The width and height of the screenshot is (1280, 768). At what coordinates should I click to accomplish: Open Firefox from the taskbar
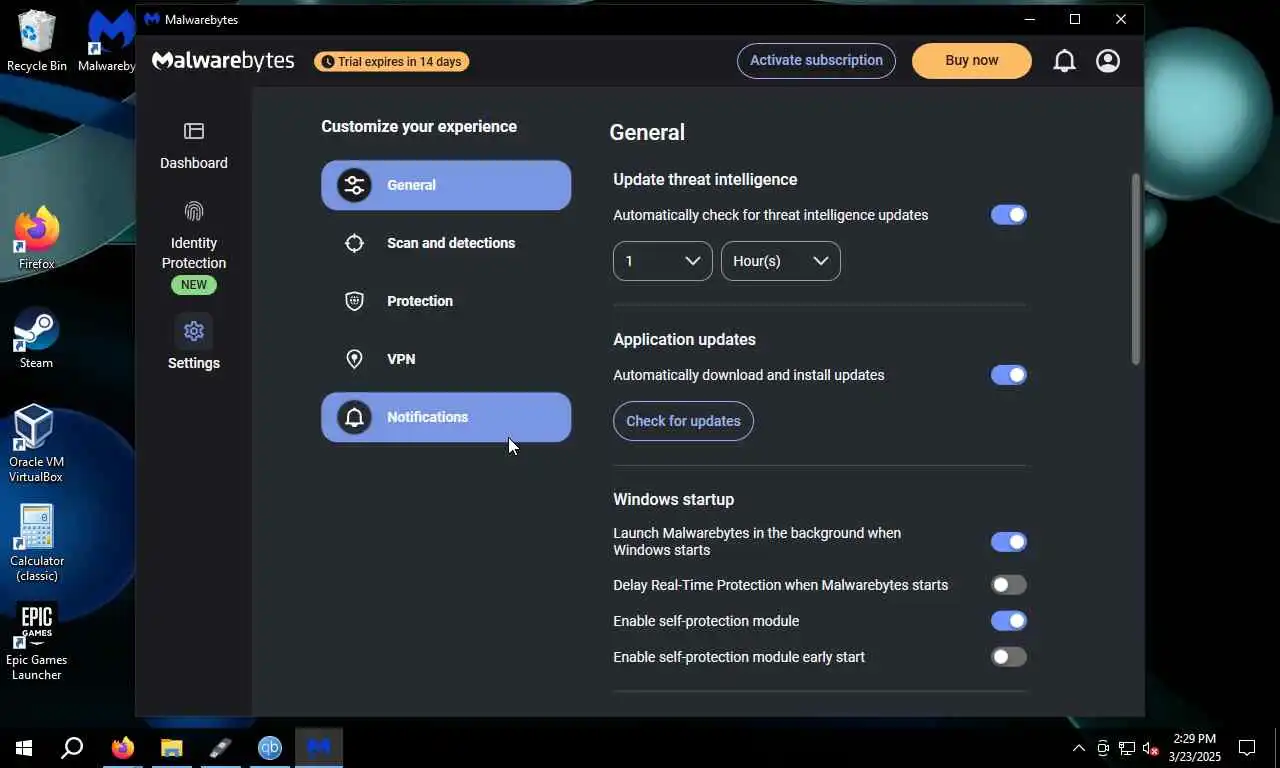point(123,747)
